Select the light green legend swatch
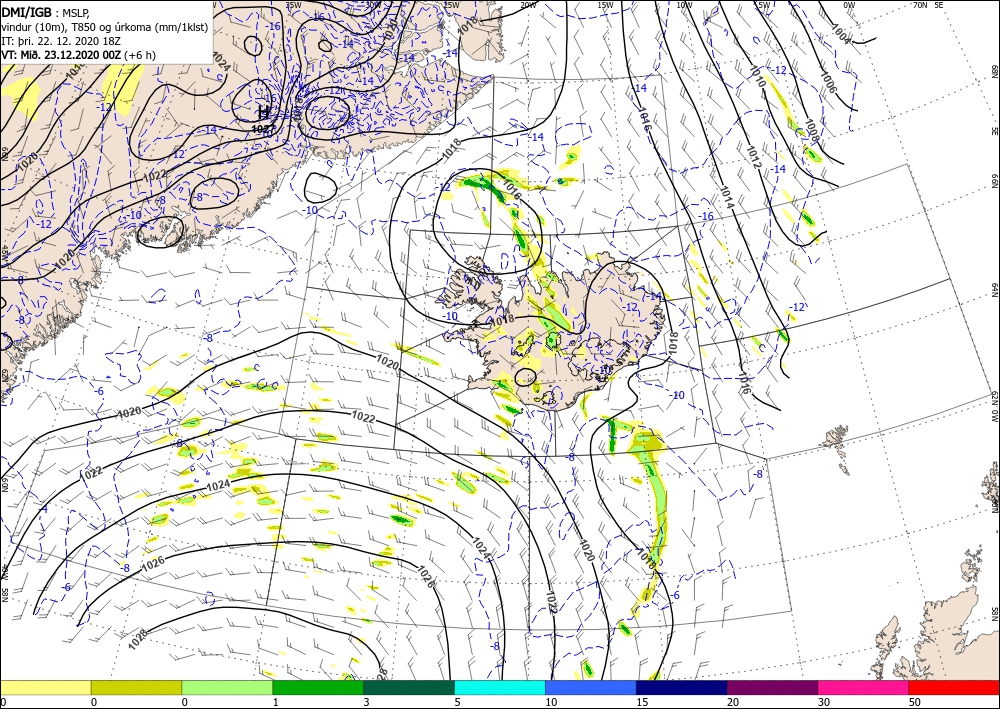The image size is (1000, 709). coord(227,687)
